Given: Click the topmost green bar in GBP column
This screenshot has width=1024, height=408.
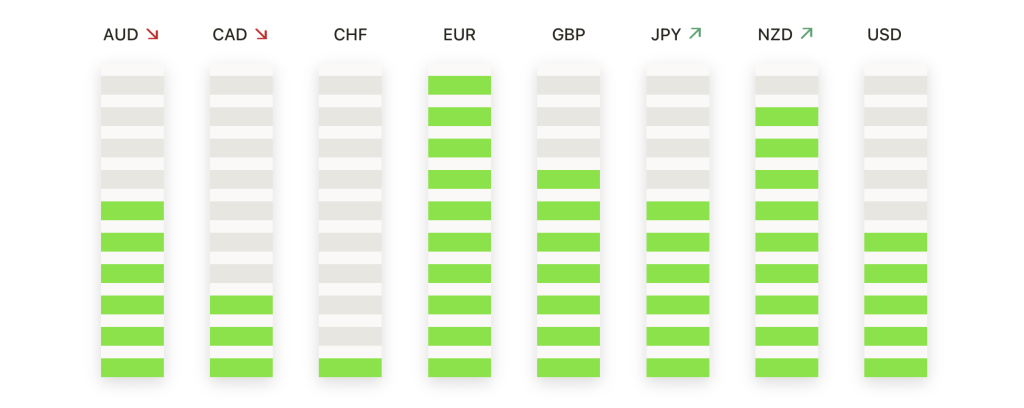Looking at the screenshot, I should [x=569, y=180].
